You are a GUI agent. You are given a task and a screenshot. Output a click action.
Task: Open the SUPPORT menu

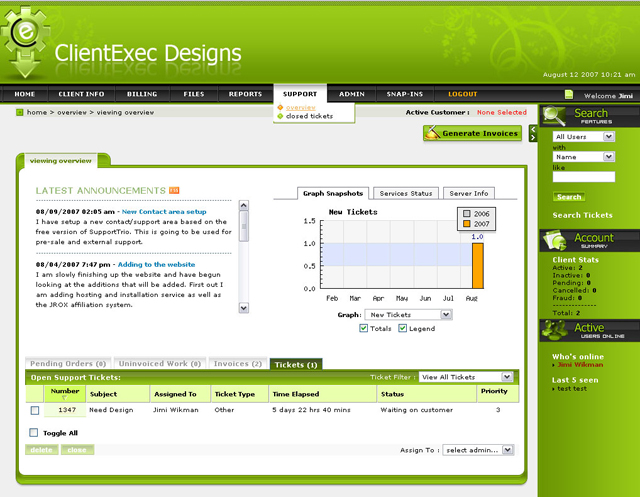[x=300, y=94]
